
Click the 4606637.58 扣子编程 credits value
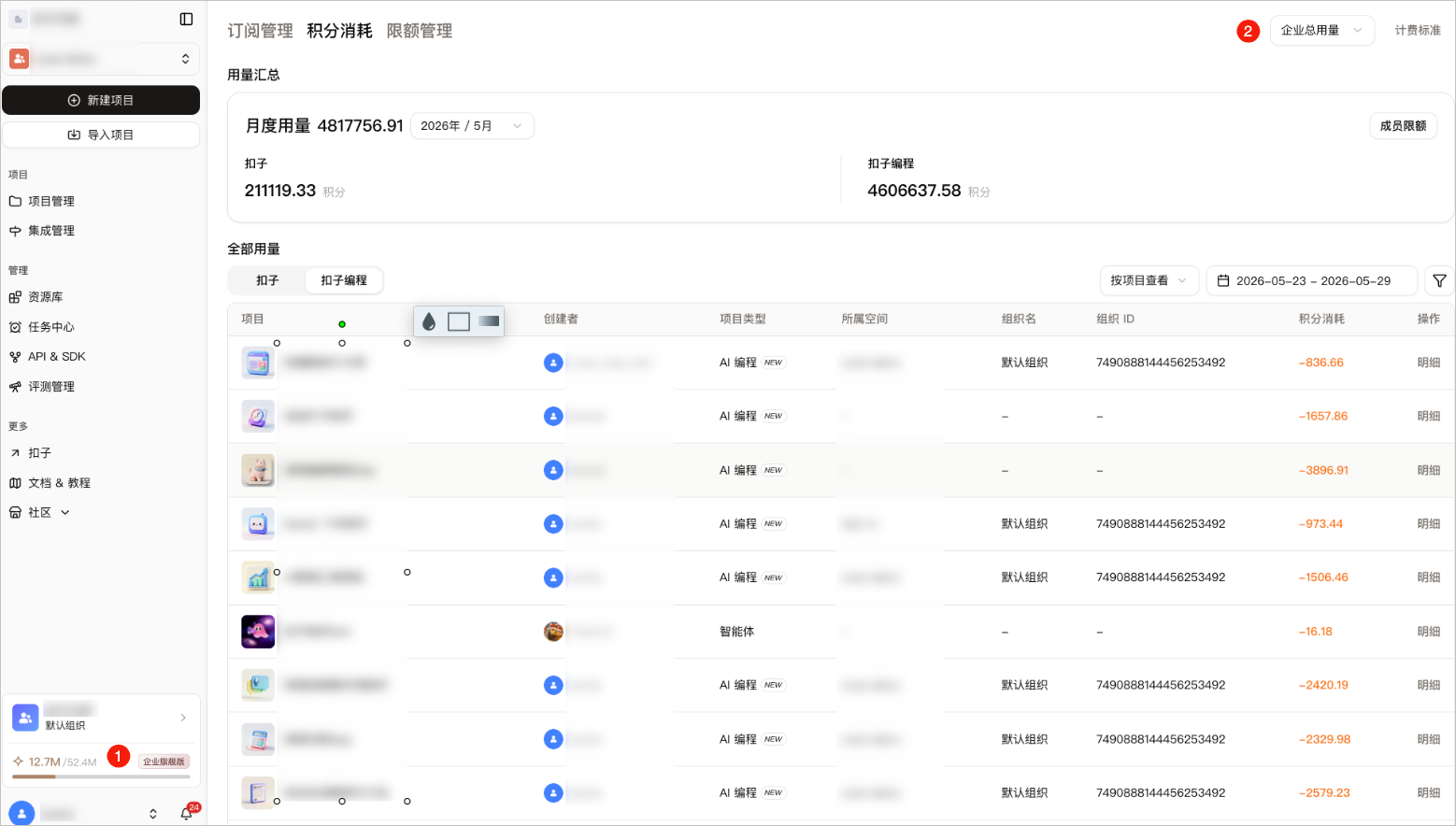tap(914, 191)
